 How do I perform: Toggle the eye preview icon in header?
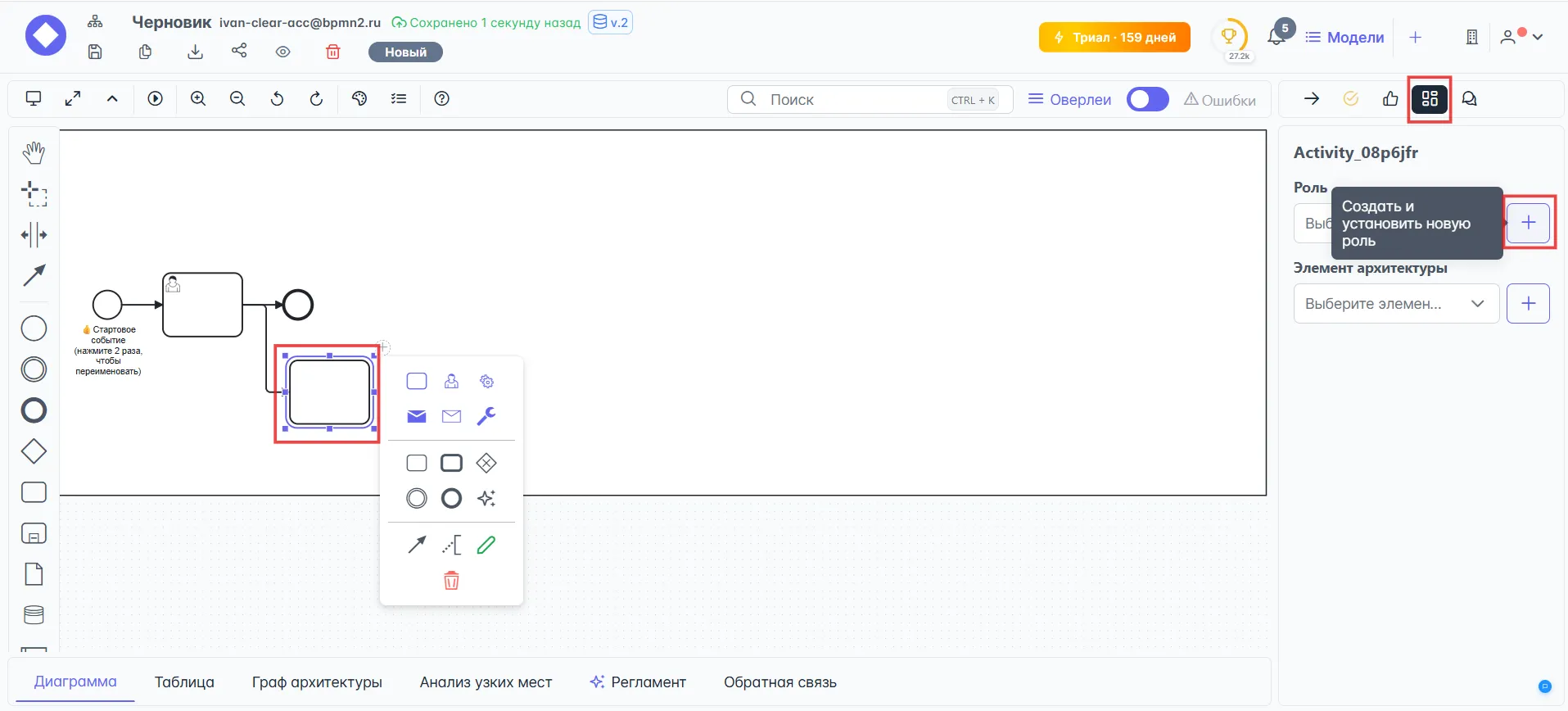point(283,52)
